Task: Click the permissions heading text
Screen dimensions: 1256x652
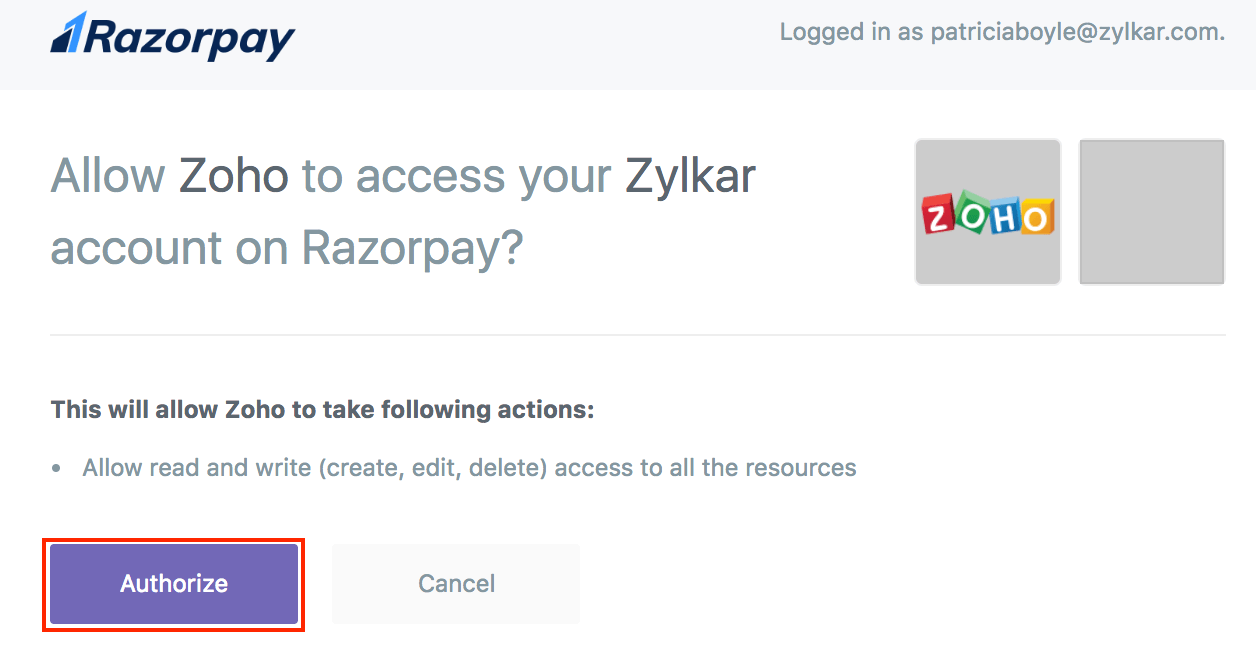Action: click(x=322, y=409)
